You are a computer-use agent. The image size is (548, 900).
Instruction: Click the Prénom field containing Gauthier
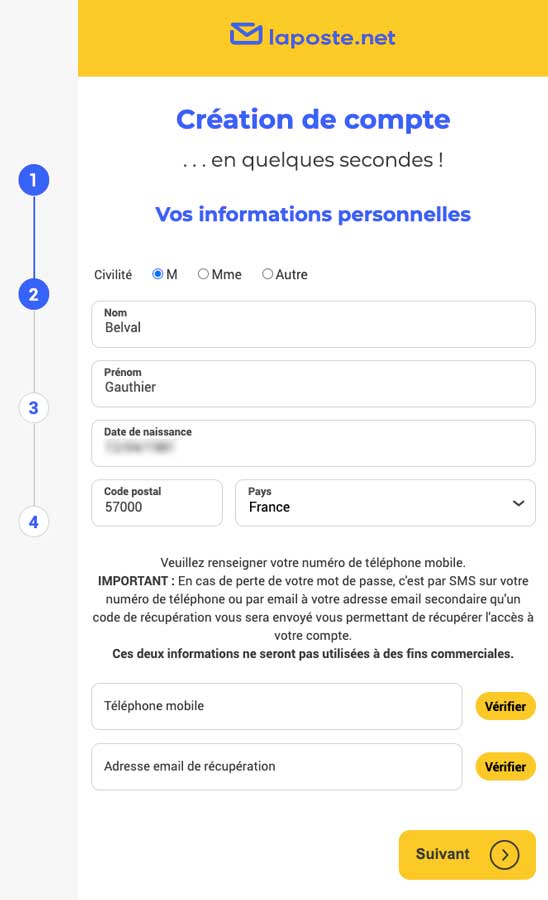(313, 384)
